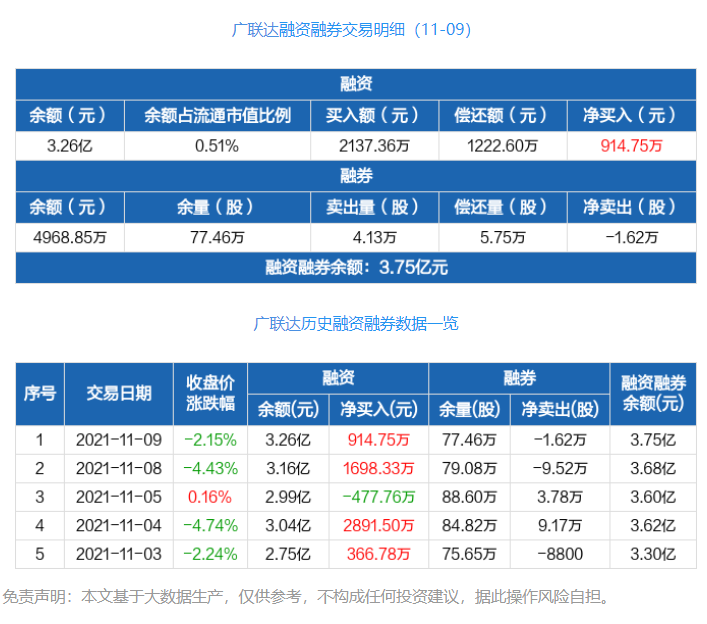This screenshot has width=707, height=624.
Task: Click the 收盘价涨跌幅 column header
Action: click(211, 394)
